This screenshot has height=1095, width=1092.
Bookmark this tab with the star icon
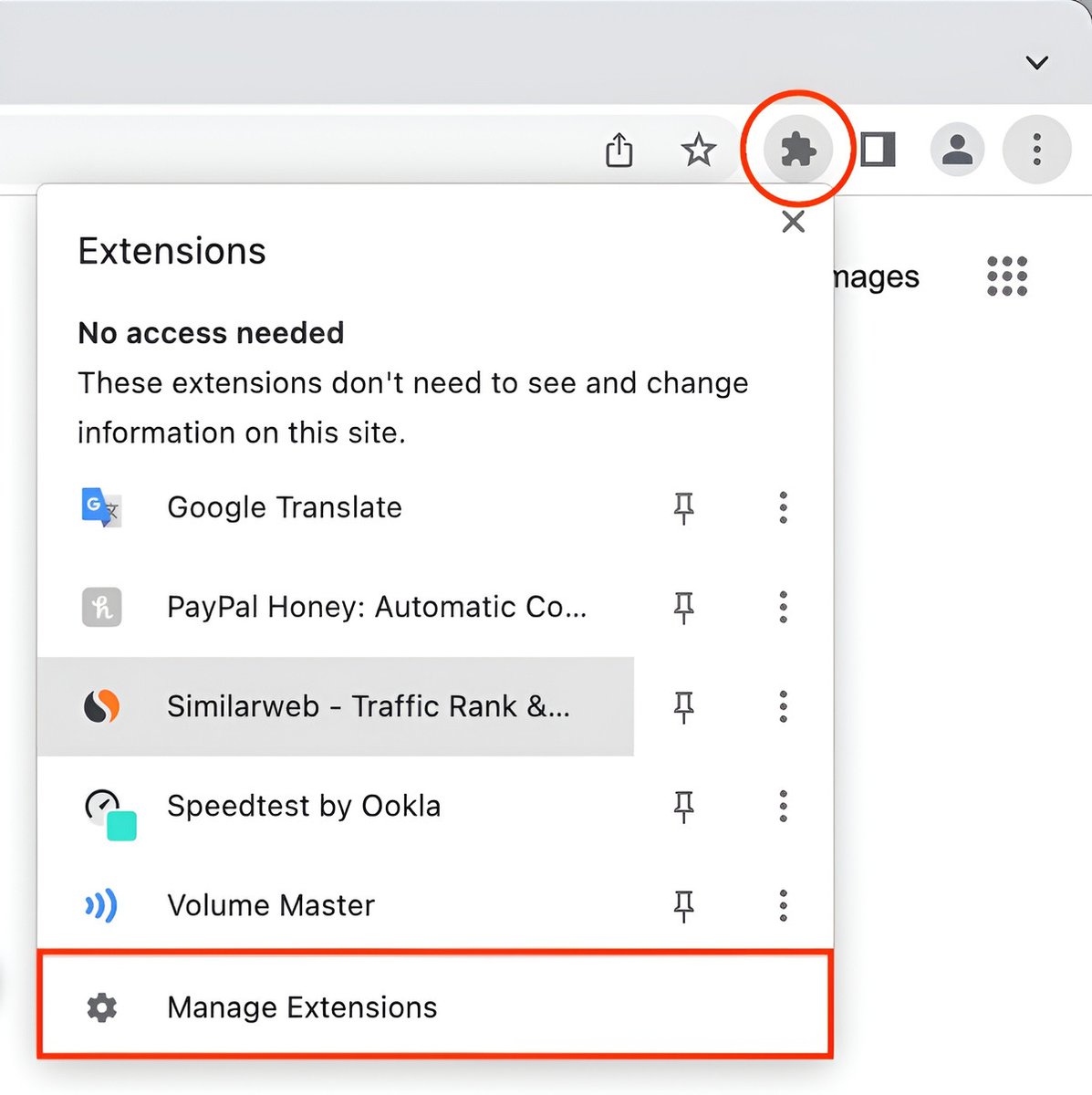point(699,150)
